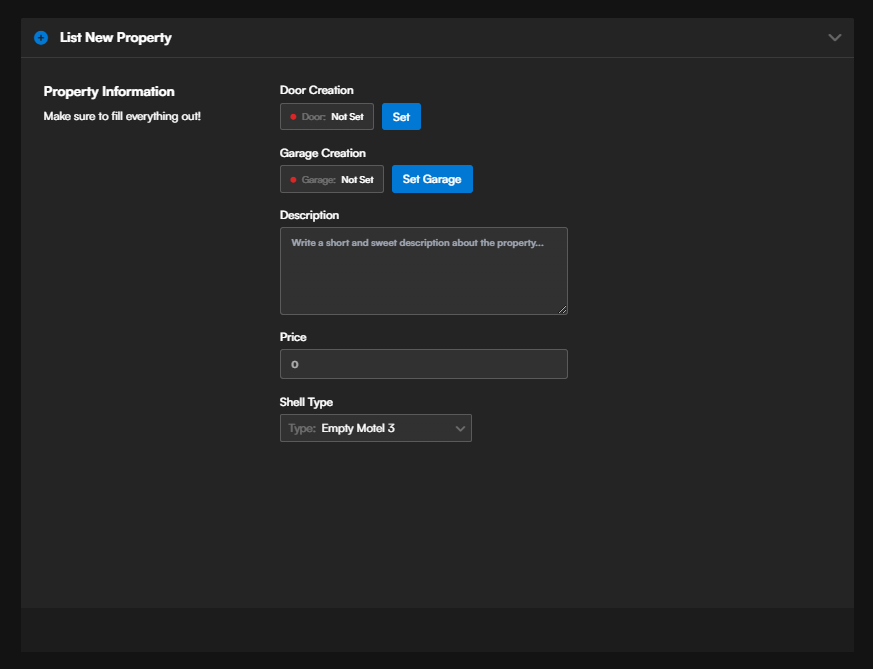
Task: Click the 'Make sure to fill everything out' note
Action: click(122, 116)
